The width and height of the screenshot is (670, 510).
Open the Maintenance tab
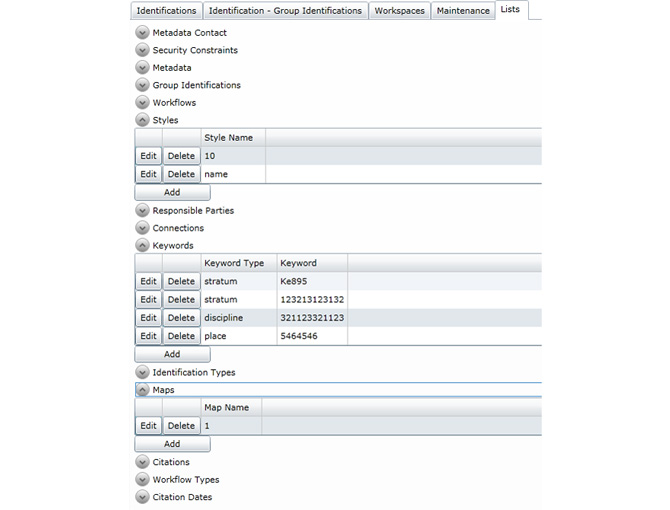pyautogui.click(x=463, y=11)
